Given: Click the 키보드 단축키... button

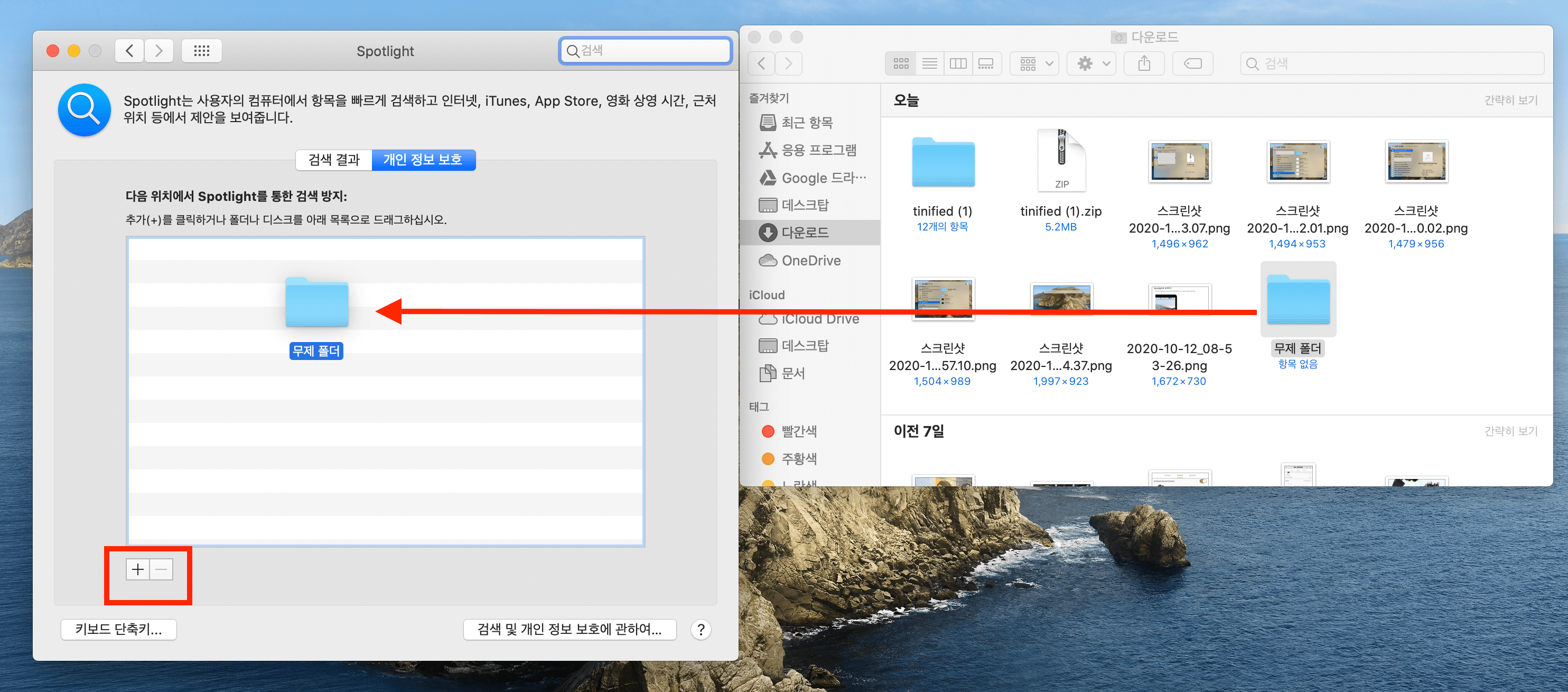Looking at the screenshot, I should click(119, 629).
